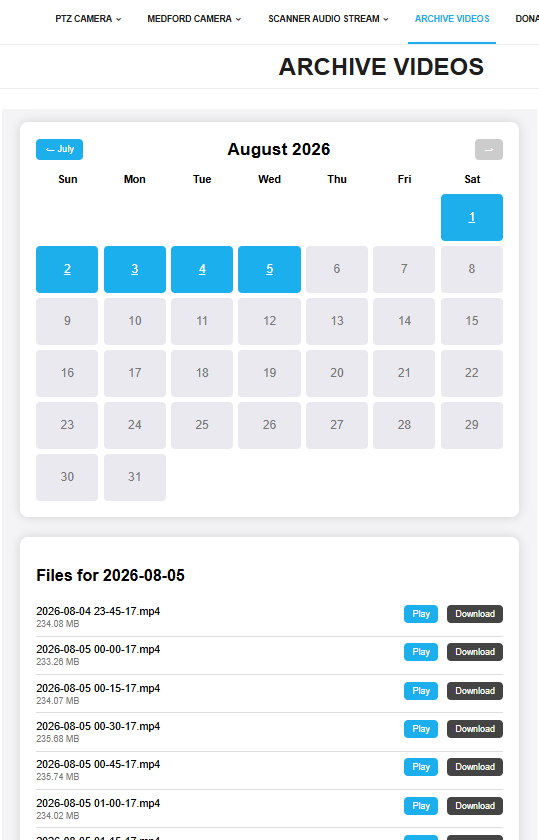The width and height of the screenshot is (539, 840).
Task: View files for August 4
Action: [x=202, y=269]
